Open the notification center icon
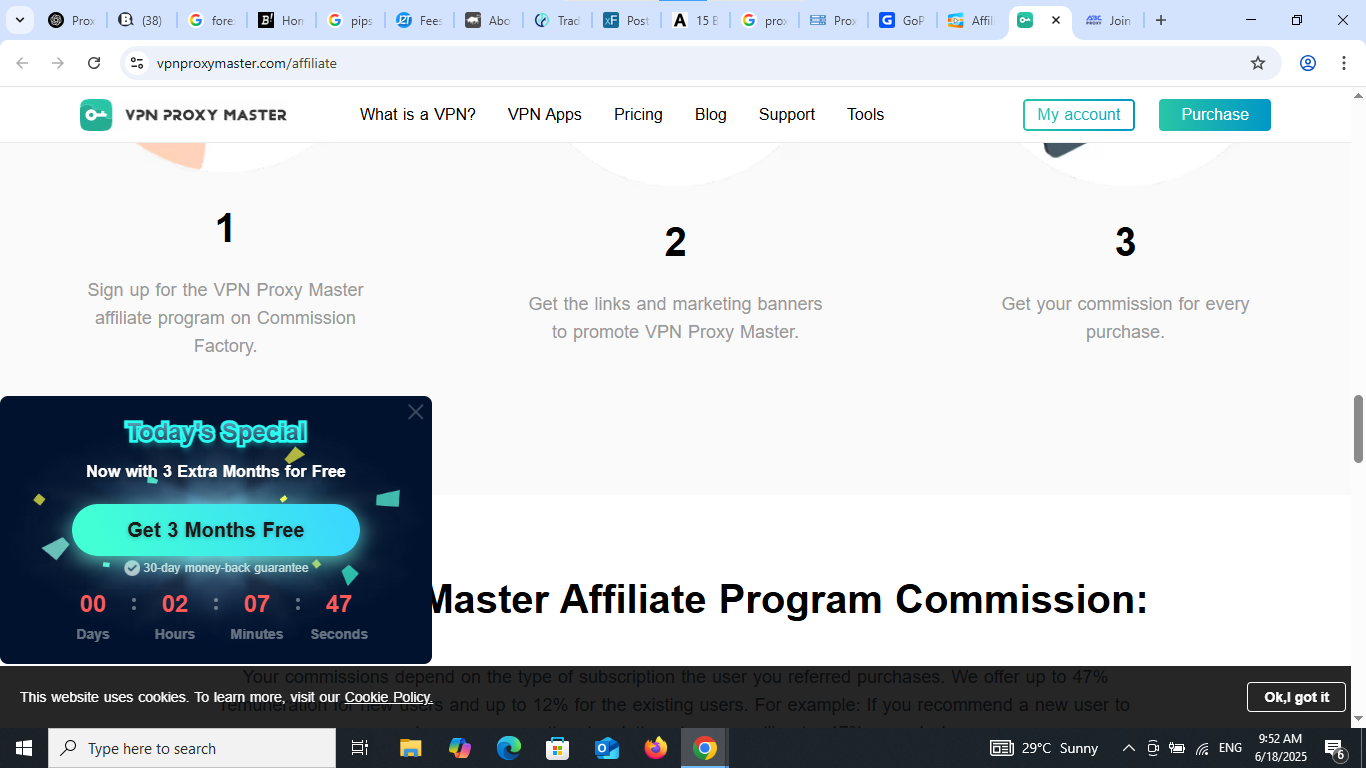The width and height of the screenshot is (1366, 768). [1335, 748]
